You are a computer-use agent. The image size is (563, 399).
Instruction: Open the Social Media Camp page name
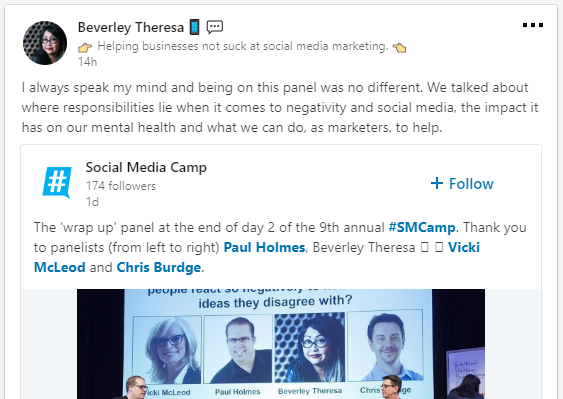pyautogui.click(x=146, y=167)
